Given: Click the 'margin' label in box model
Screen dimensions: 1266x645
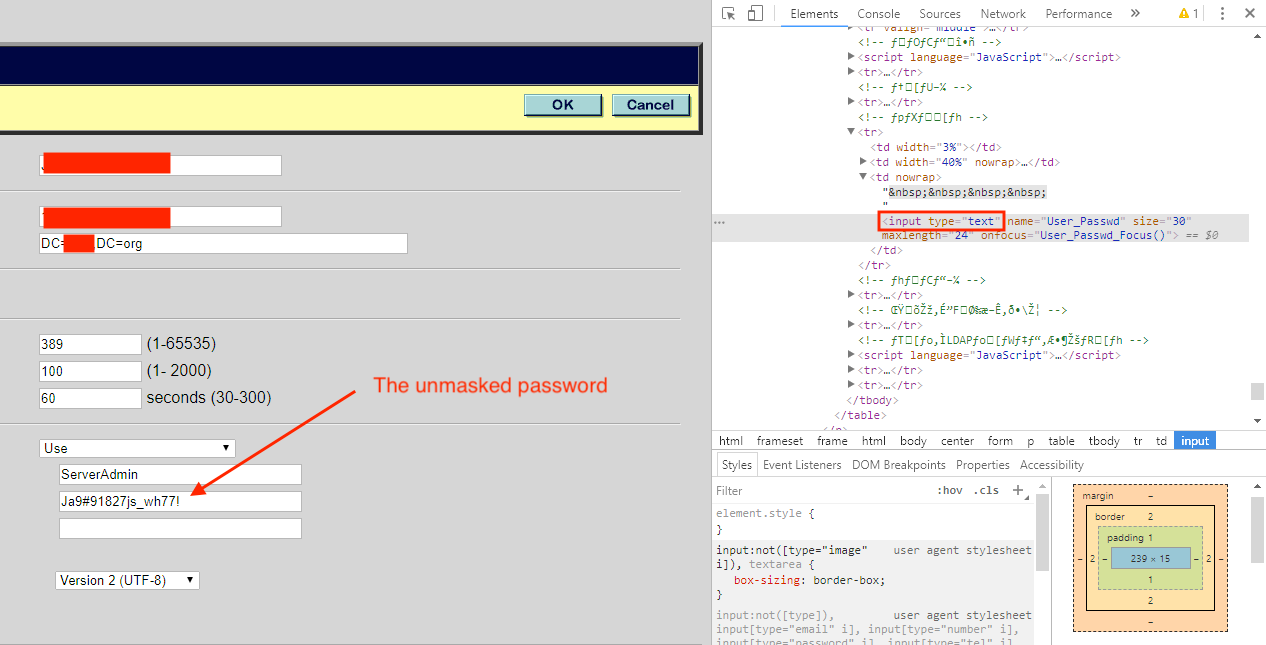Looking at the screenshot, I should click(1098, 496).
